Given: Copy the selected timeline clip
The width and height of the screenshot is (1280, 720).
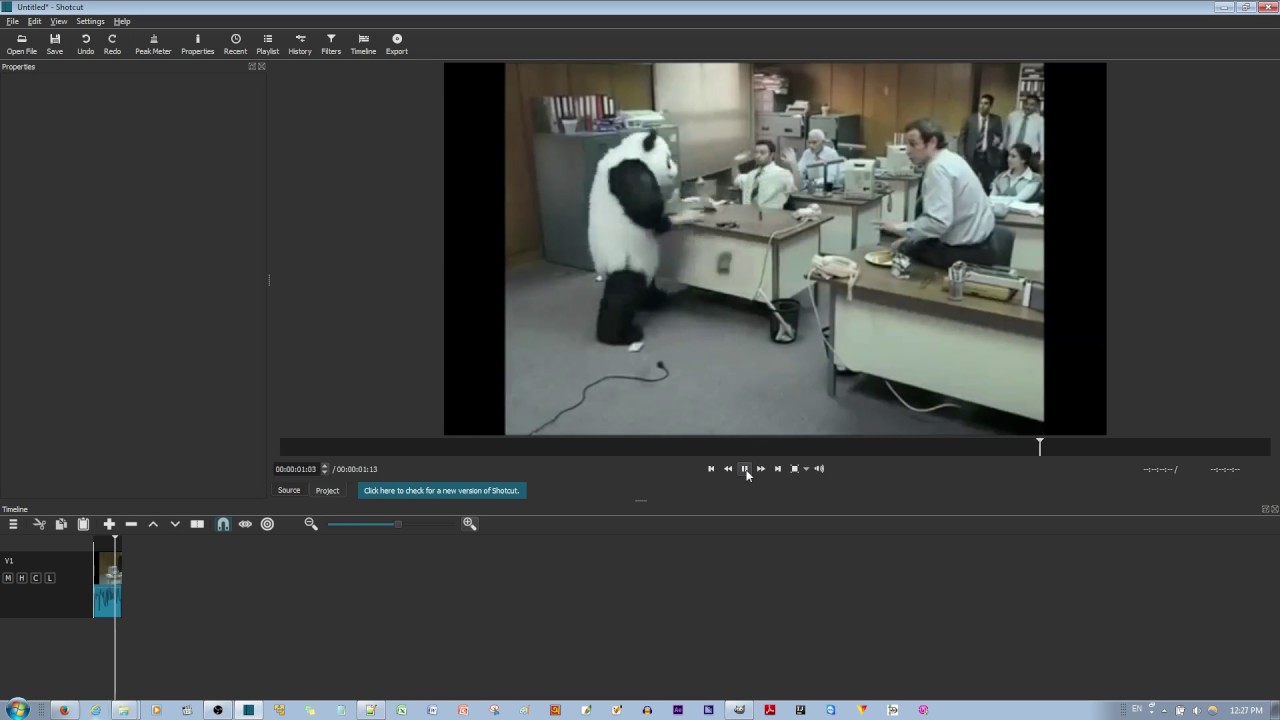Looking at the screenshot, I should 61,524.
